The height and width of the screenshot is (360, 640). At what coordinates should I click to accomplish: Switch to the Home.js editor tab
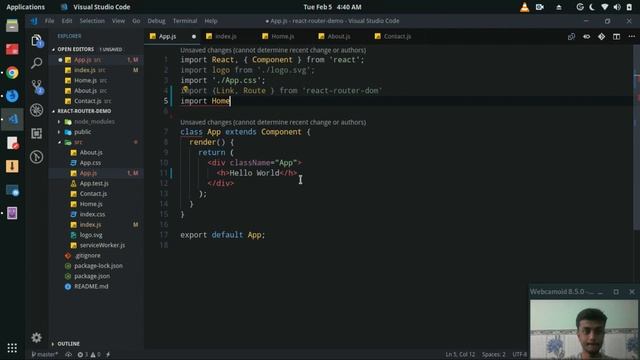pyautogui.click(x=282, y=36)
